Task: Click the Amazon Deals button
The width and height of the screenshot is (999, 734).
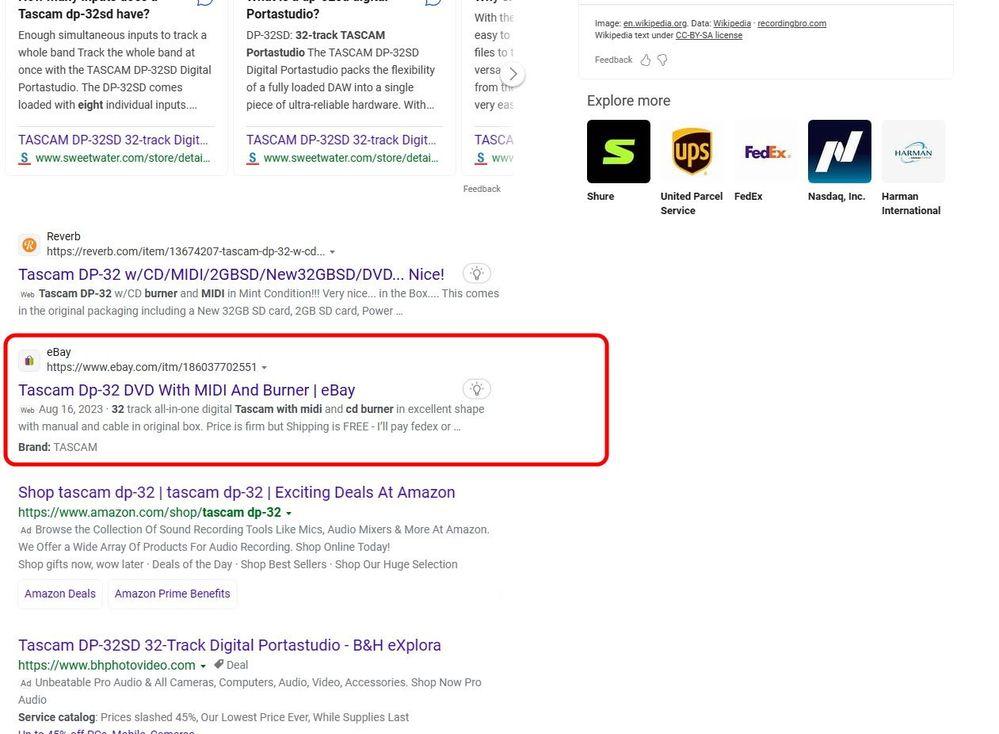Action: 60,593
